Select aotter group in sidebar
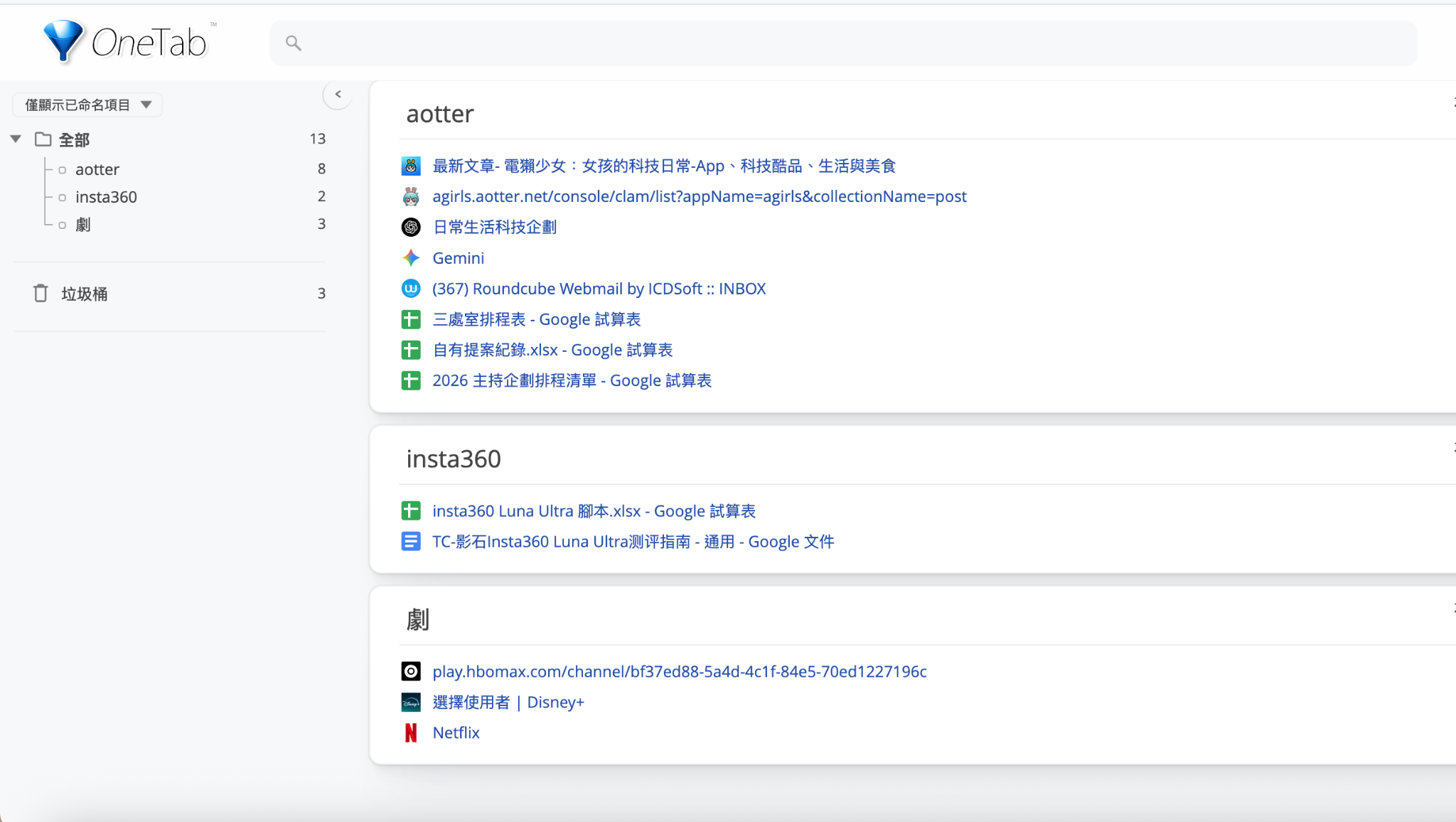This screenshot has width=1456, height=822. 97,169
